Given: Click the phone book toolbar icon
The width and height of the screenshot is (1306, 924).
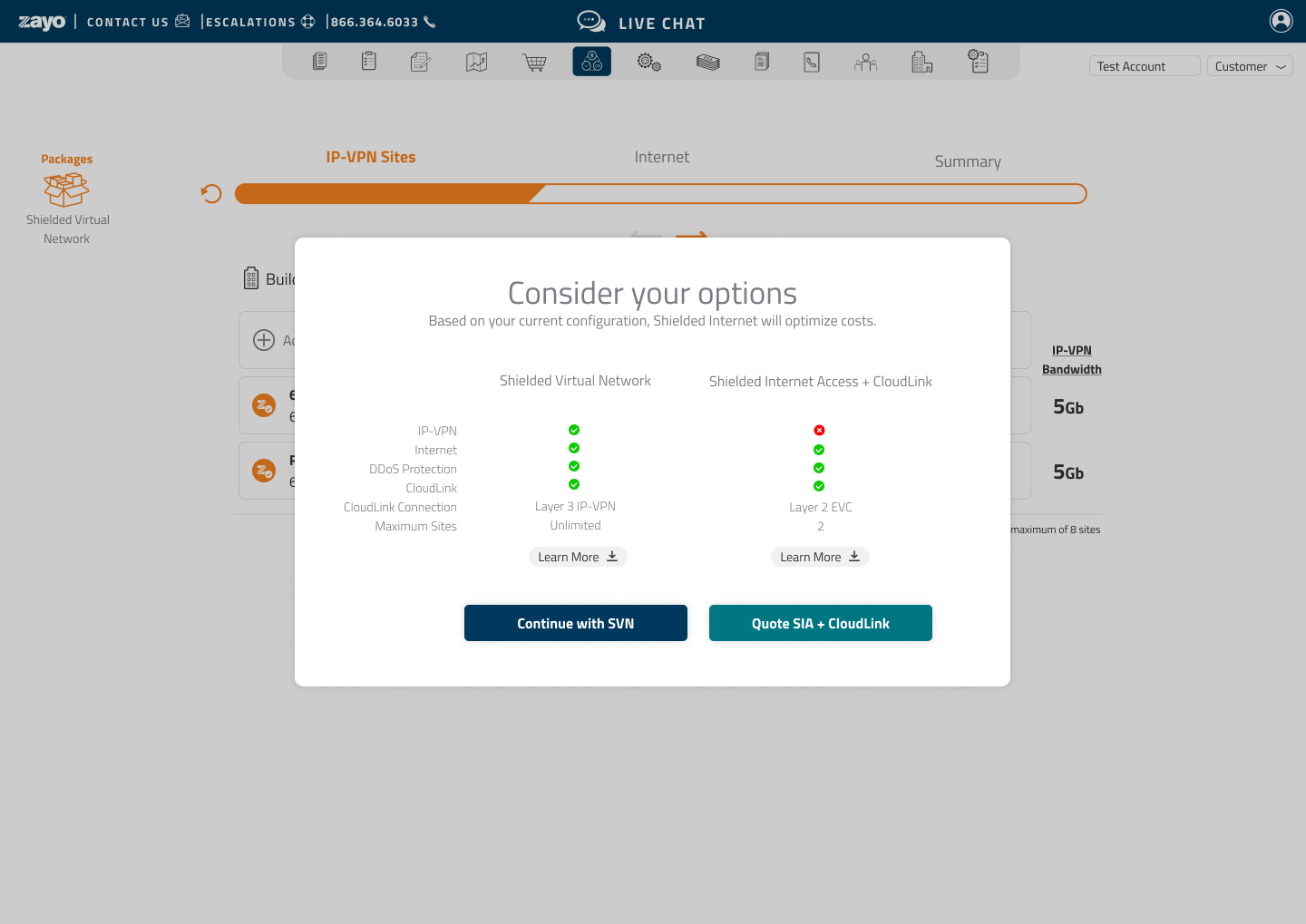Looking at the screenshot, I should (812, 62).
